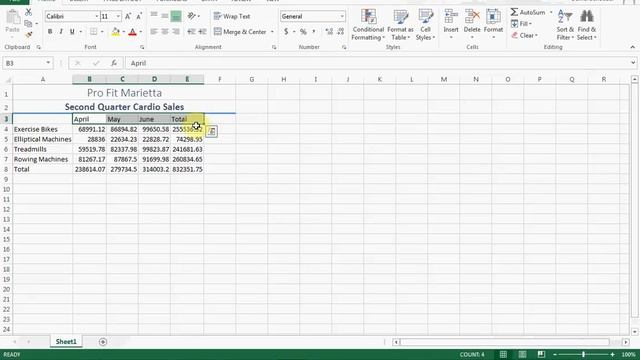Apply the yellow Fill Color

pyautogui.click(x=116, y=31)
